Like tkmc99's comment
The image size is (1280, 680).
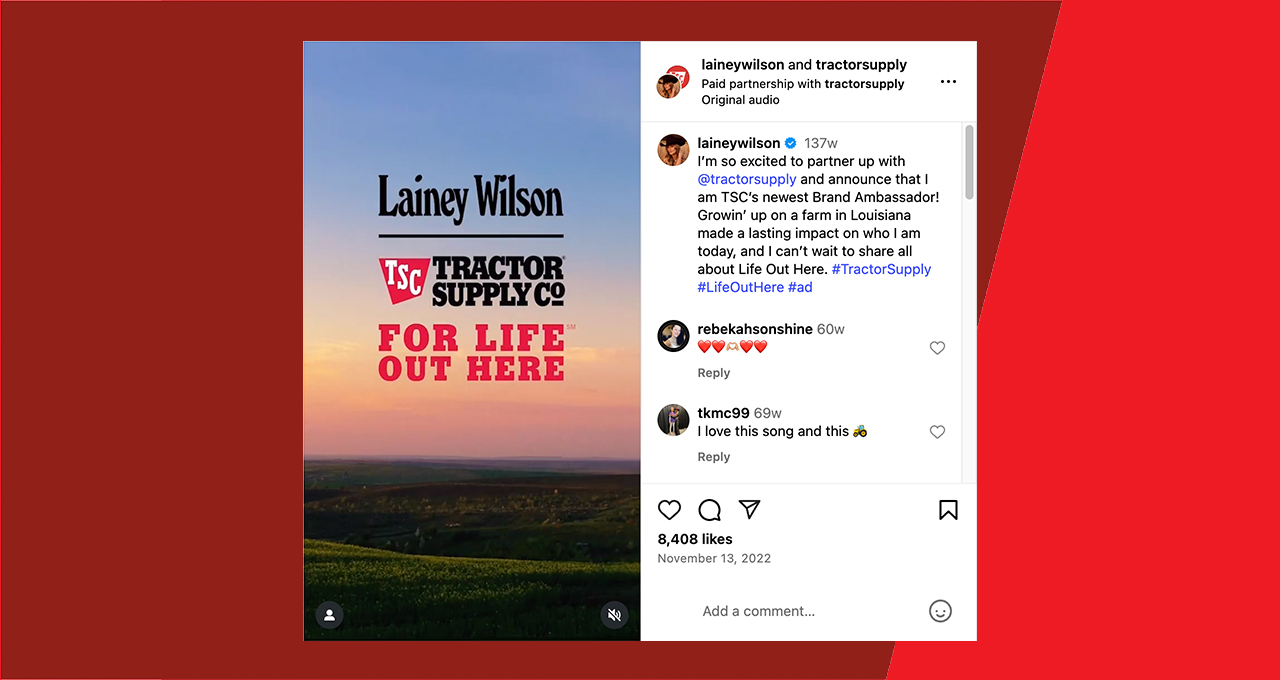tap(937, 432)
